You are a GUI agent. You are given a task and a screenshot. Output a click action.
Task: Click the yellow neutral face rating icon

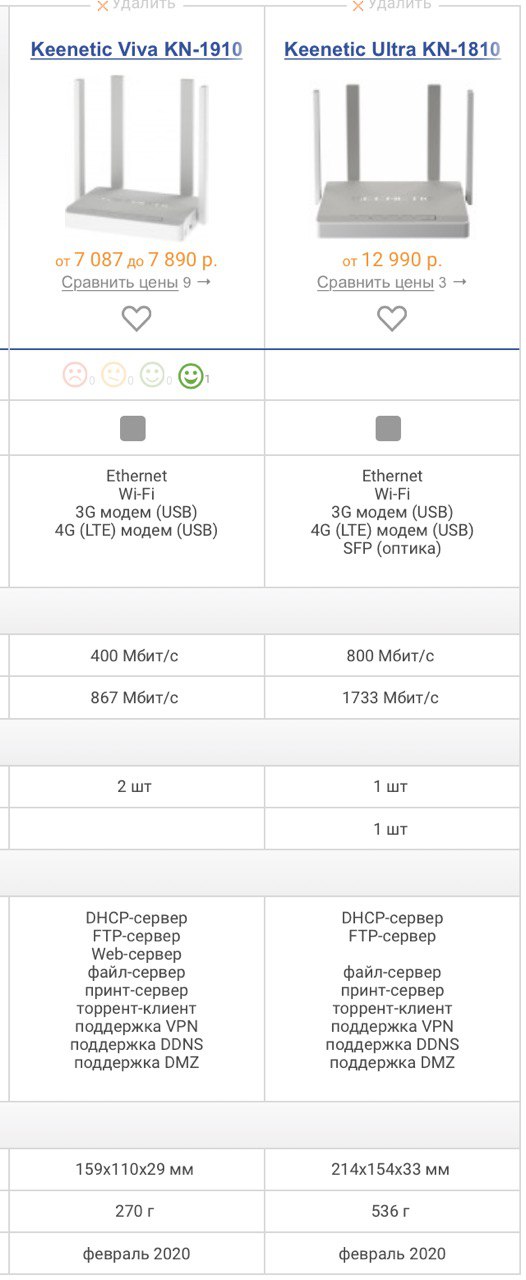coord(113,375)
